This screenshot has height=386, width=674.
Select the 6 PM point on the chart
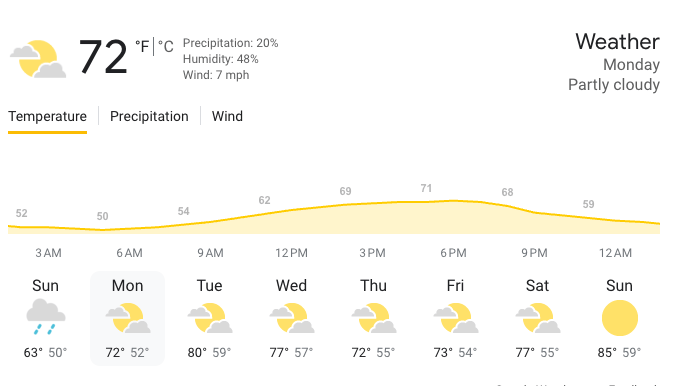tap(453, 253)
